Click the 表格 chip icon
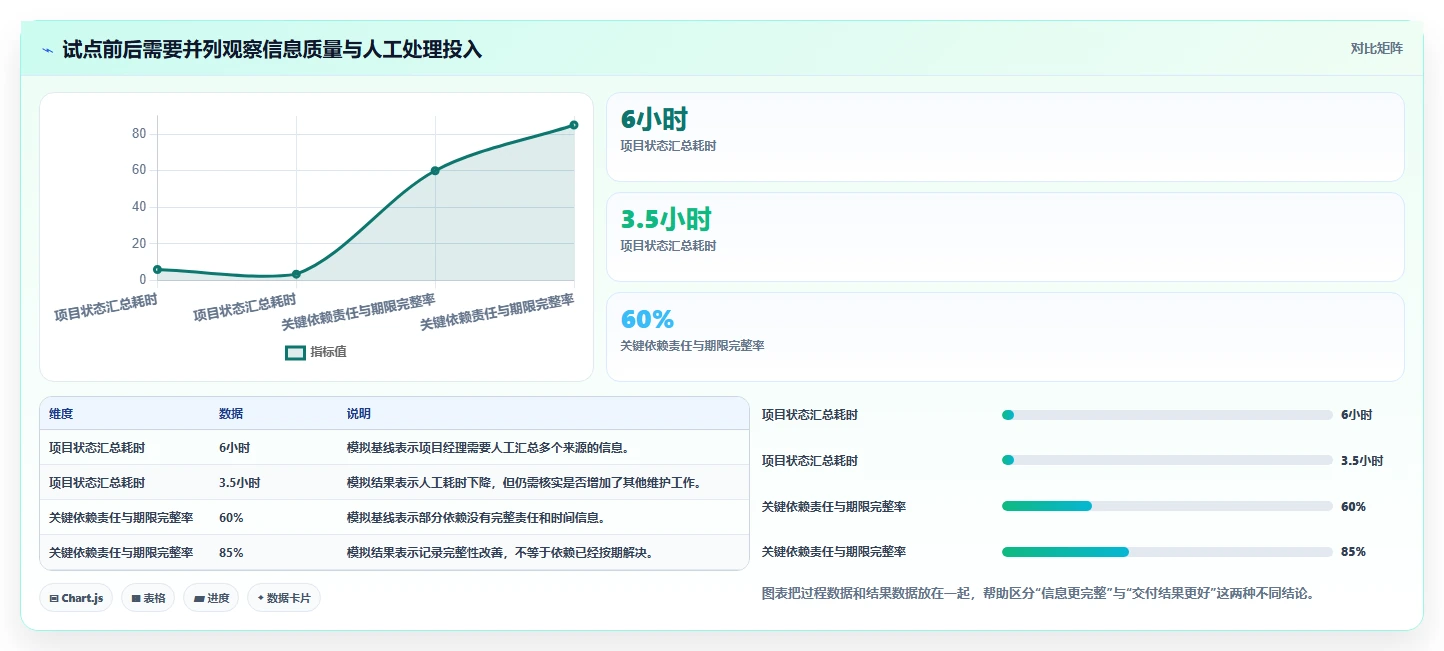 click(136, 598)
